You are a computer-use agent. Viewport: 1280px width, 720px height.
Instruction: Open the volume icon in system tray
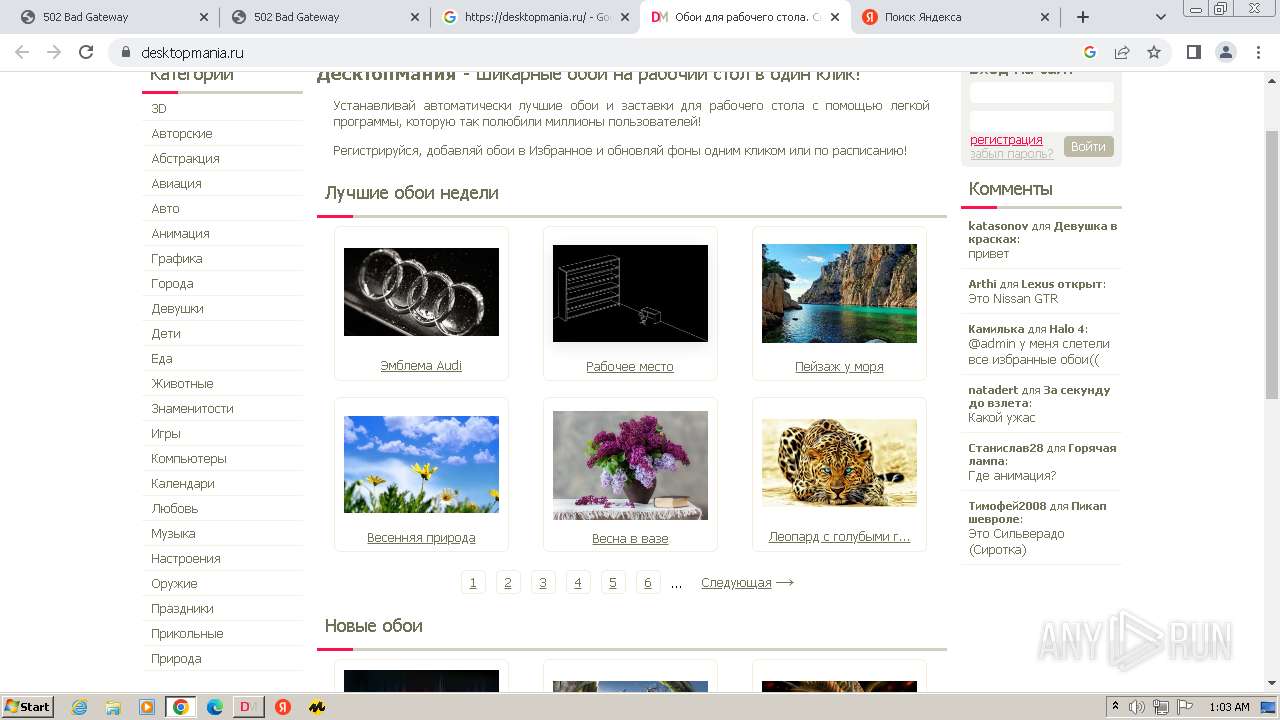tap(1136, 707)
